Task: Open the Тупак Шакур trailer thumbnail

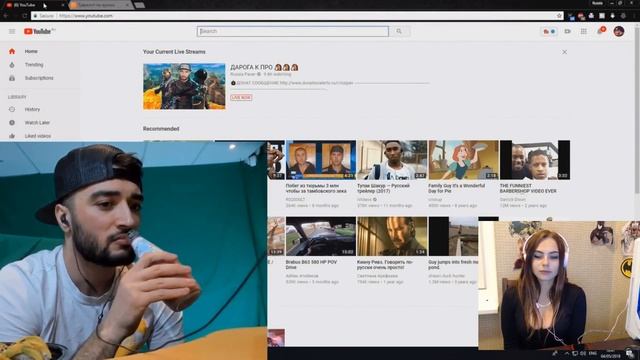Action: [x=392, y=160]
